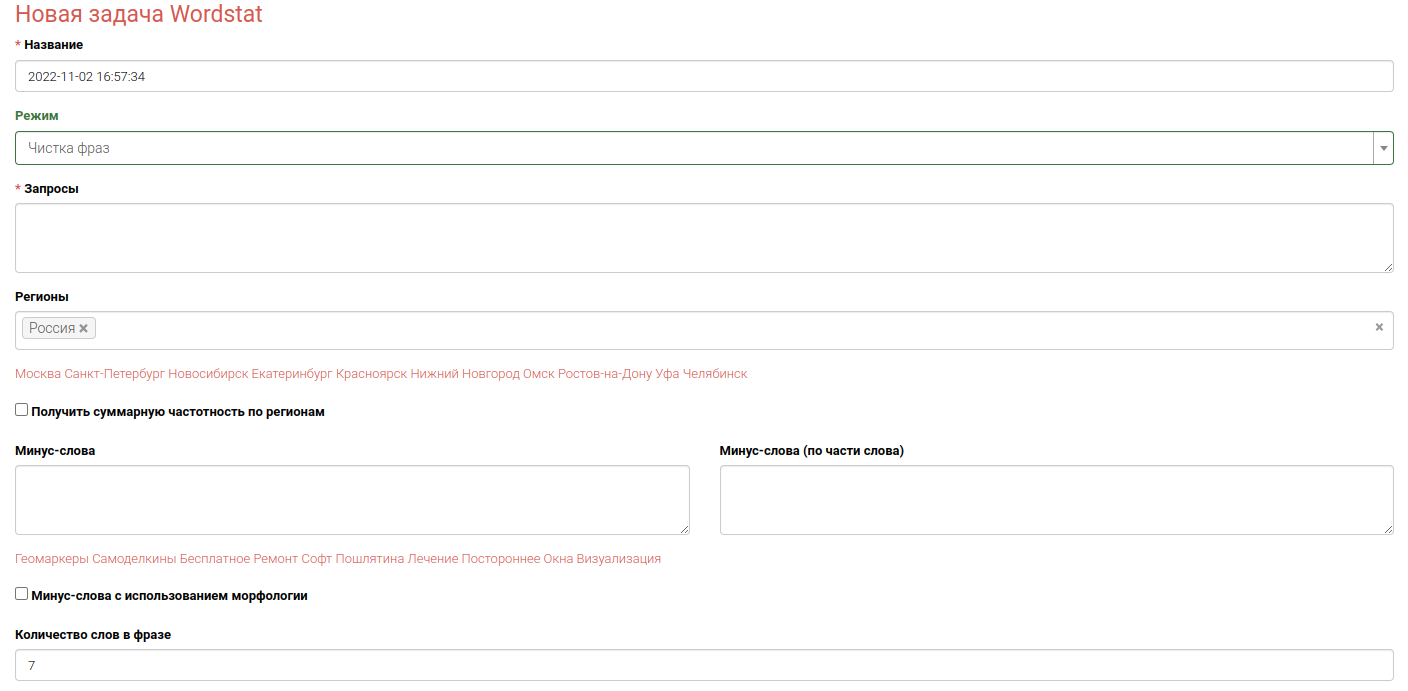1408x691 pixels.
Task: Focus the Запросы text area
Action: click(704, 238)
